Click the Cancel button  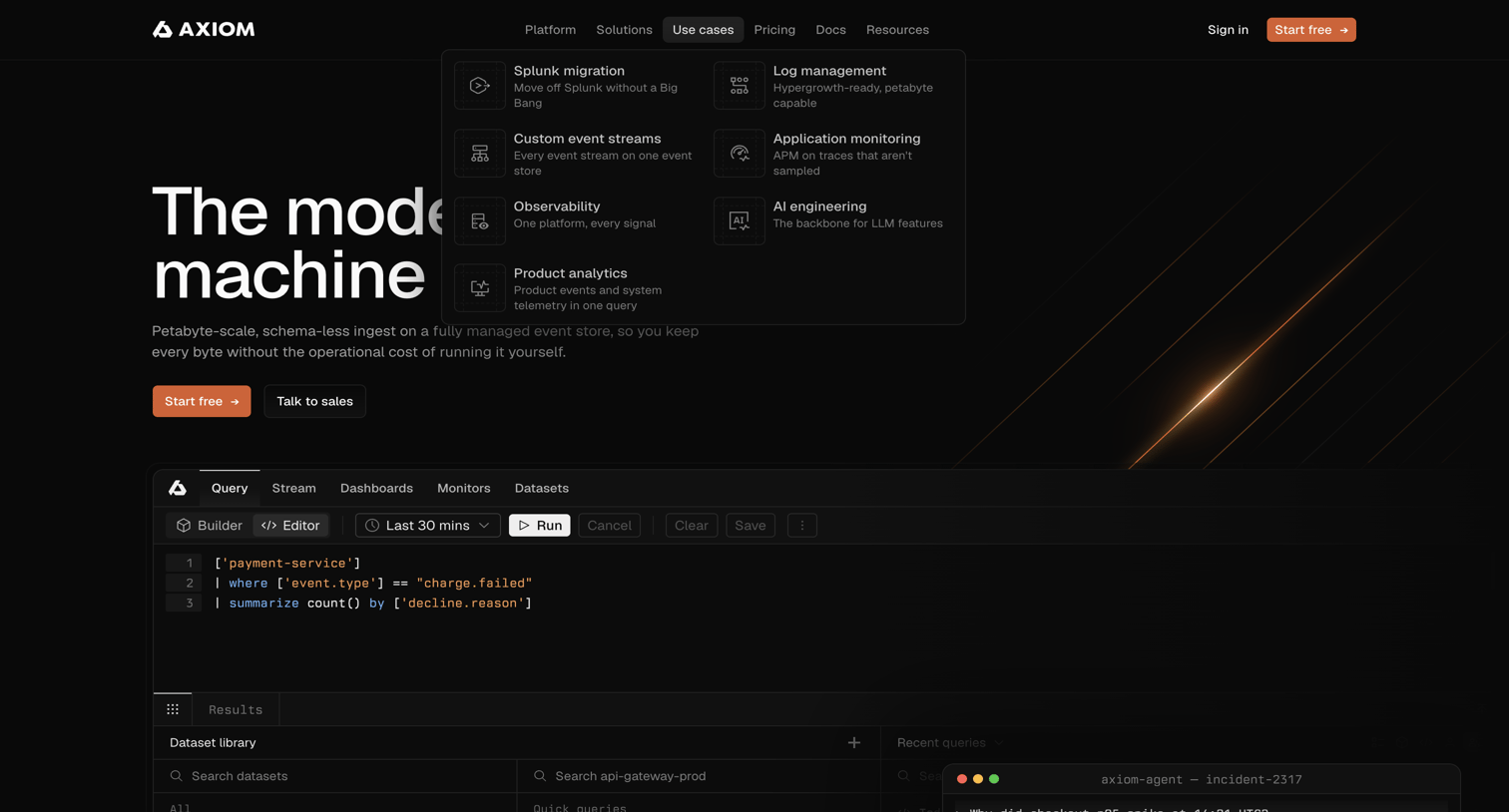(610, 526)
